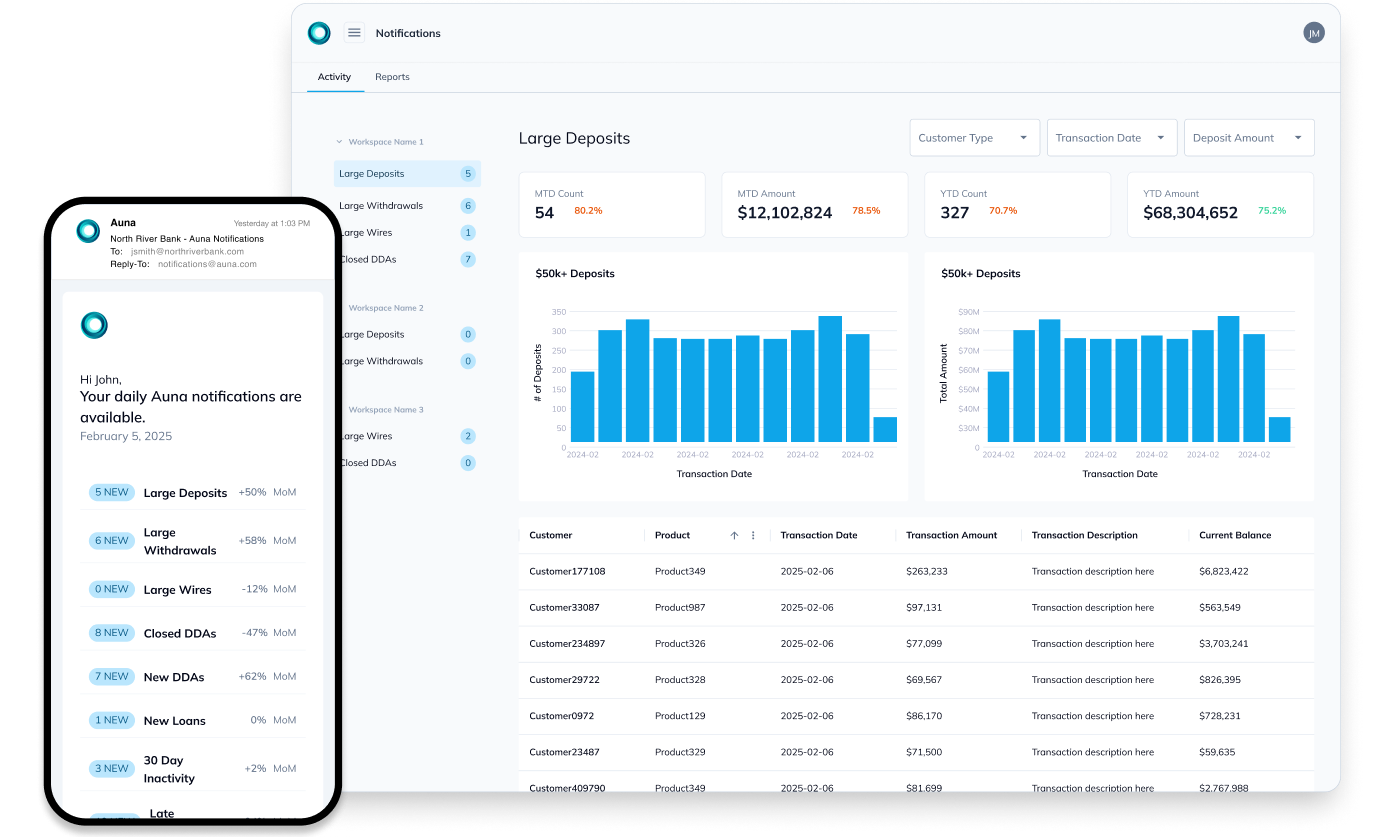Image resolution: width=1395 pixels, height=837 pixels.
Task: Click the tallest bar in # of Deposits chart
Action: coord(829,379)
